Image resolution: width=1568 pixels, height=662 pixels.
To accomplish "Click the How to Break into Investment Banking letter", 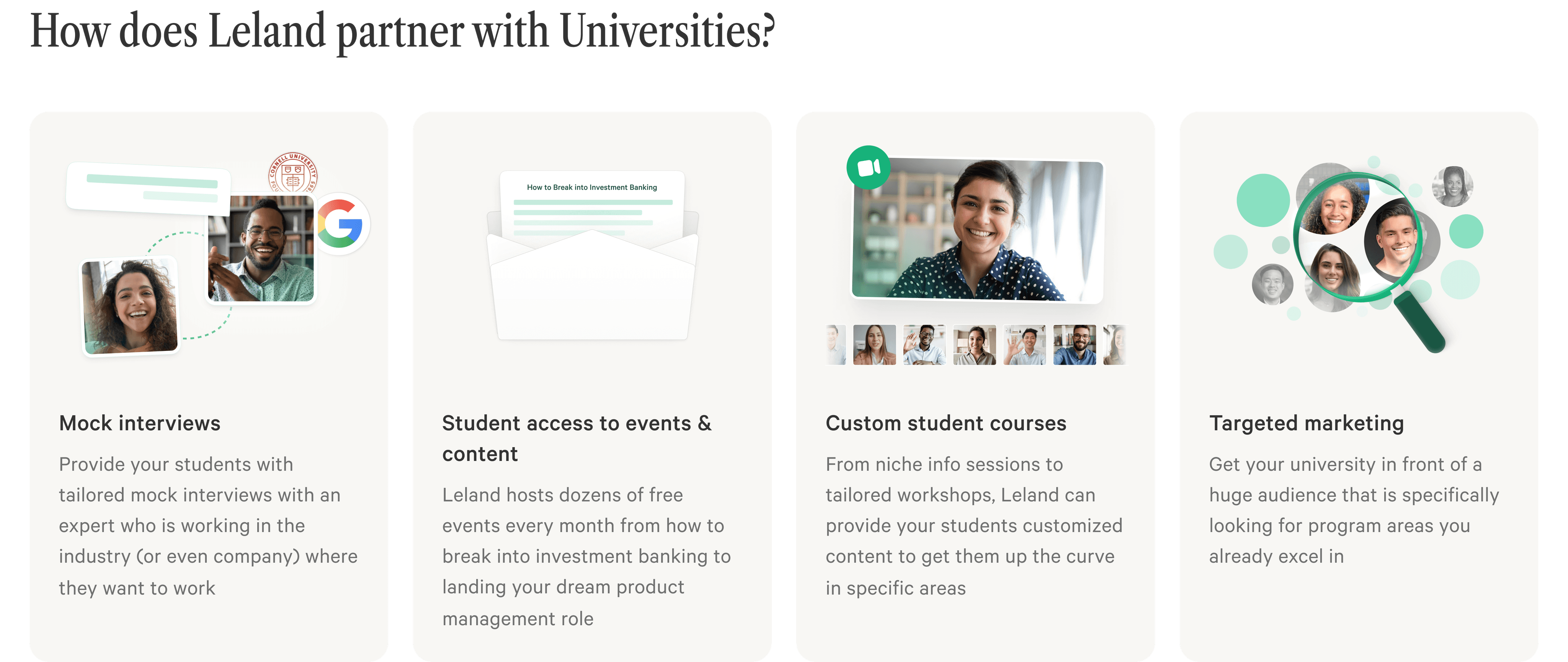I will click(592, 207).
